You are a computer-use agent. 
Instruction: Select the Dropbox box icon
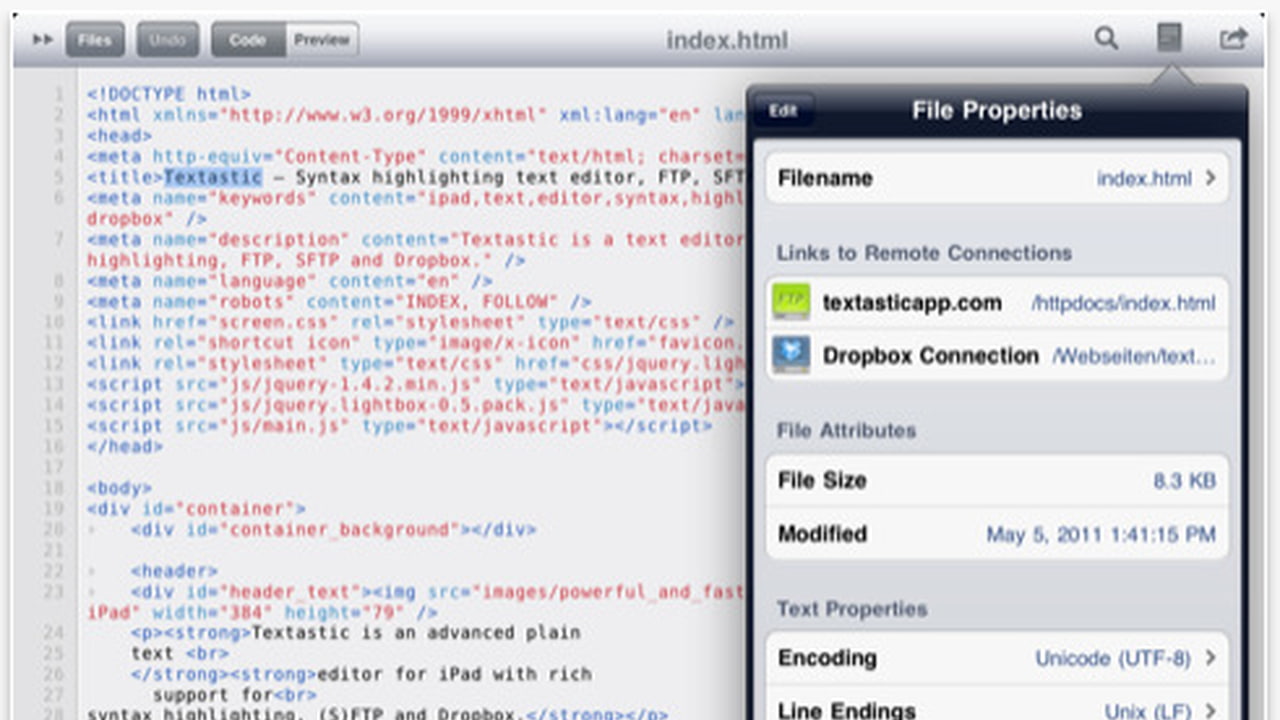(x=791, y=355)
